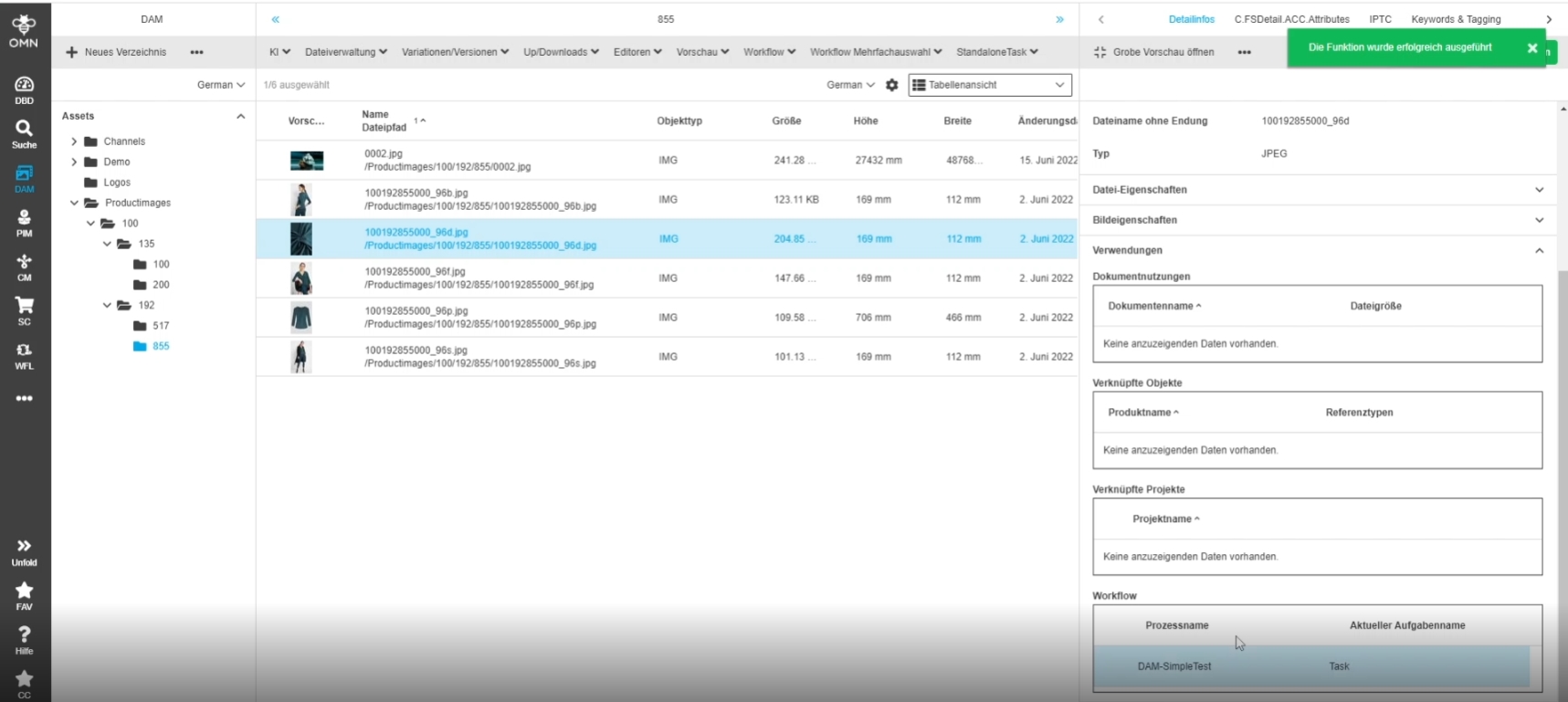Open the DBD dashboard in sidebar
Viewport: 1568px width, 702px height.
(x=25, y=90)
